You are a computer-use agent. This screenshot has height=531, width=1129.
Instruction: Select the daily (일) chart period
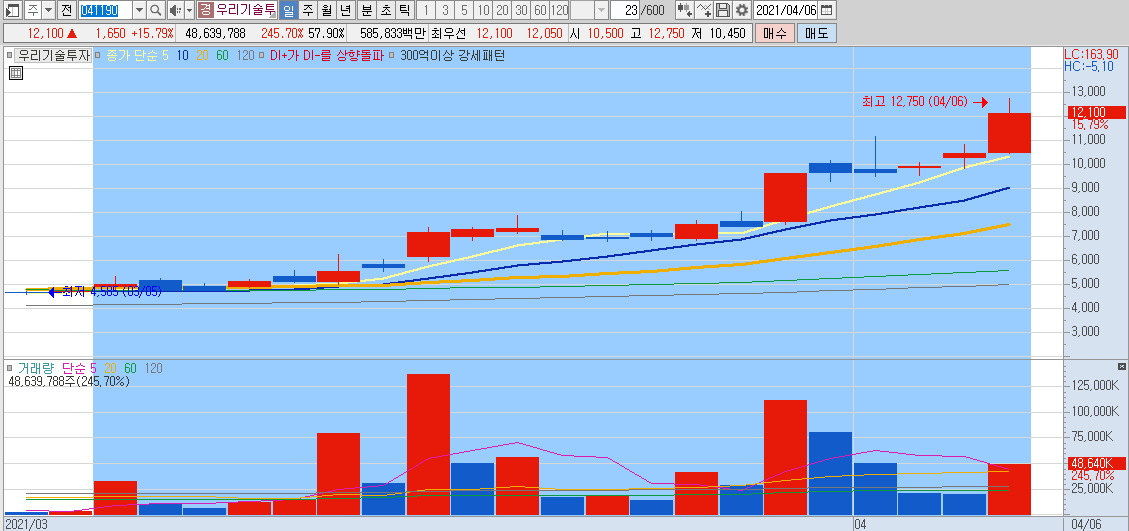click(288, 10)
